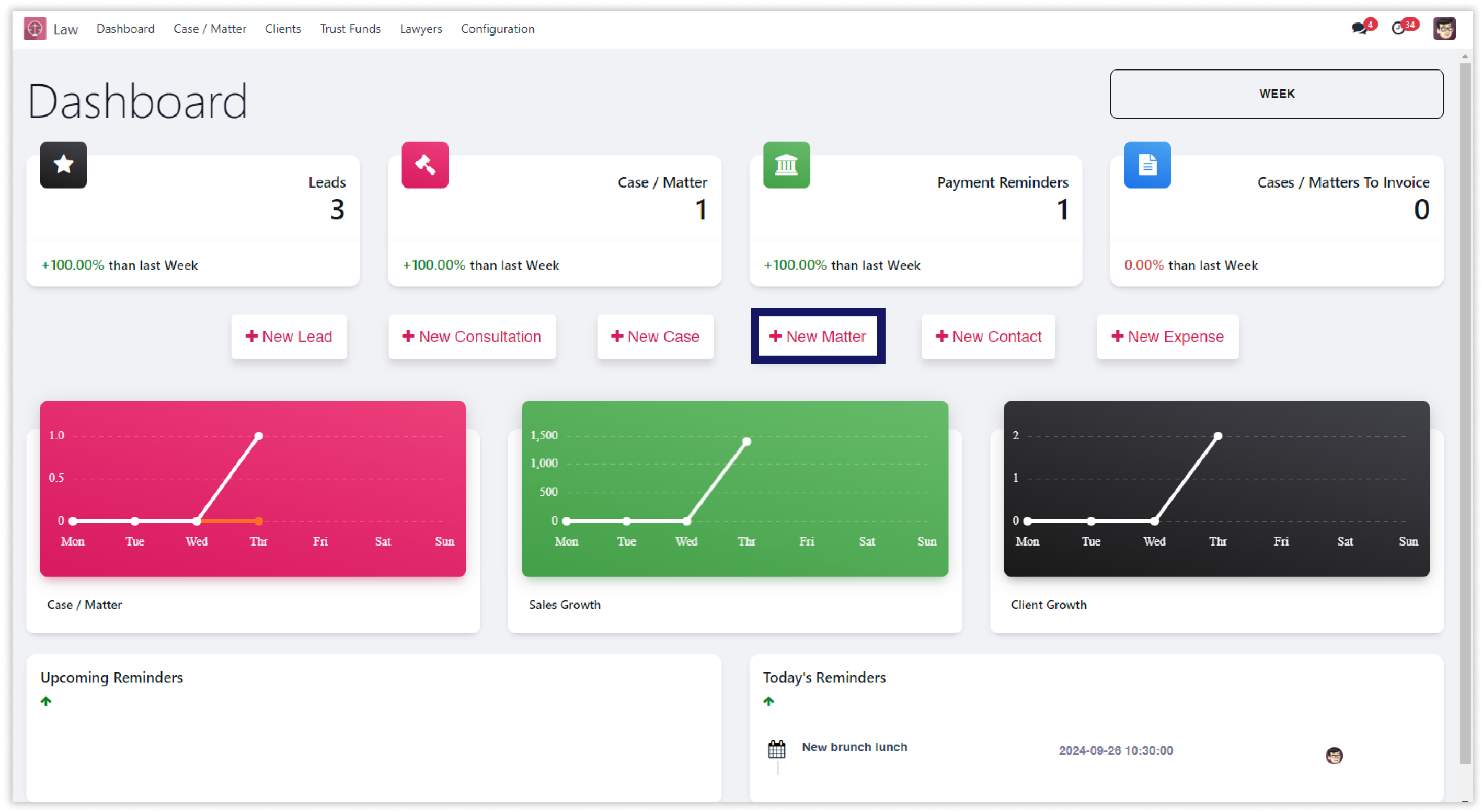
Task: Click the Case / Matter chart title
Action: [85, 605]
